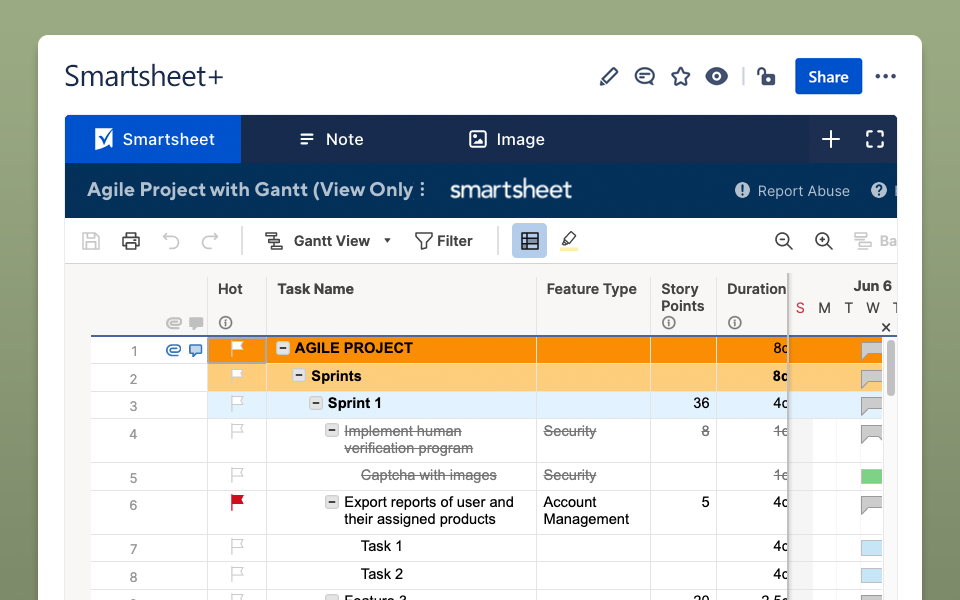Collapse the Sprints row
The width and height of the screenshot is (960, 600).
(x=299, y=375)
